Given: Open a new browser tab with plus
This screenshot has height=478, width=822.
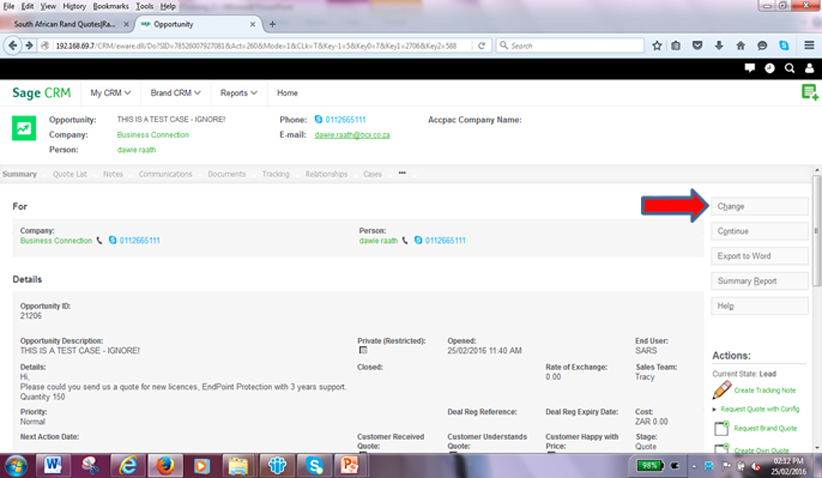Looking at the screenshot, I should click(x=272, y=24).
